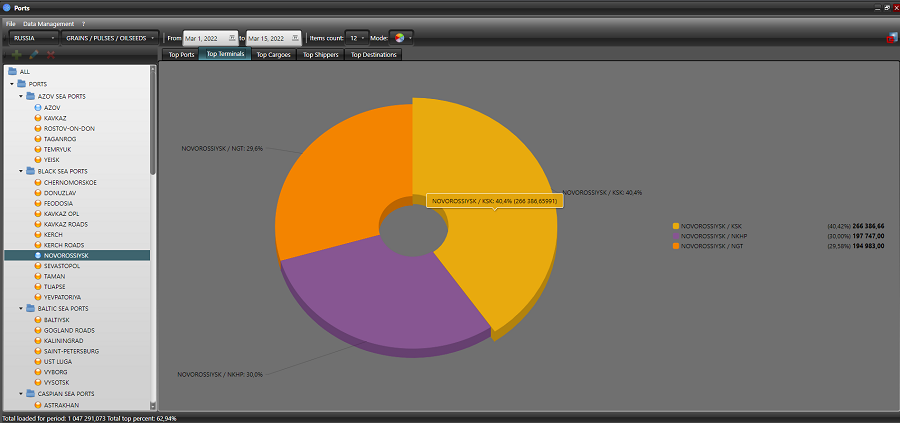Click the NOVOROSSIYSK / NKHP: 30,0% chart label

click(220, 374)
